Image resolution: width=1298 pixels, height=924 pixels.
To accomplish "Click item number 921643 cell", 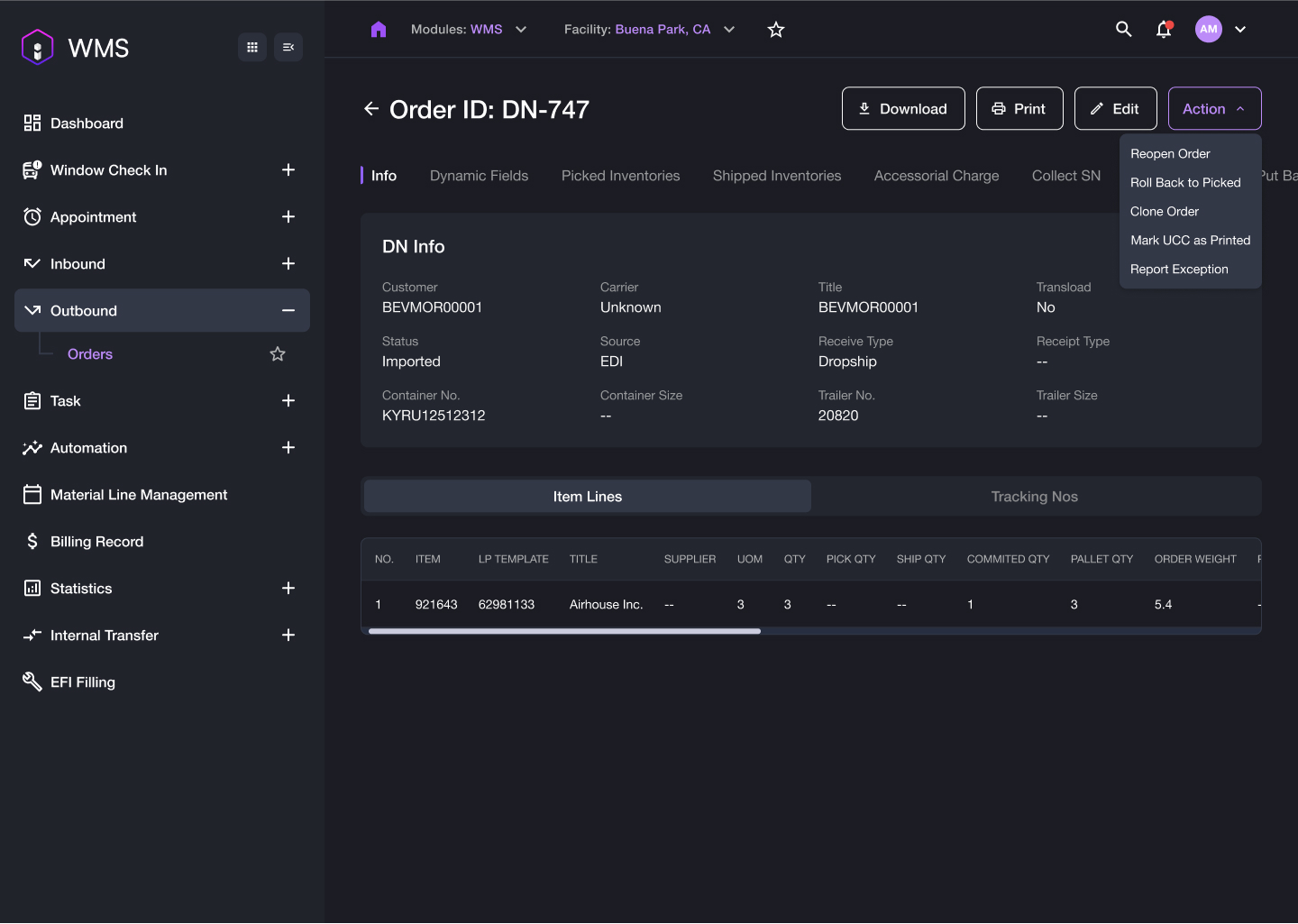I will pos(436,605).
